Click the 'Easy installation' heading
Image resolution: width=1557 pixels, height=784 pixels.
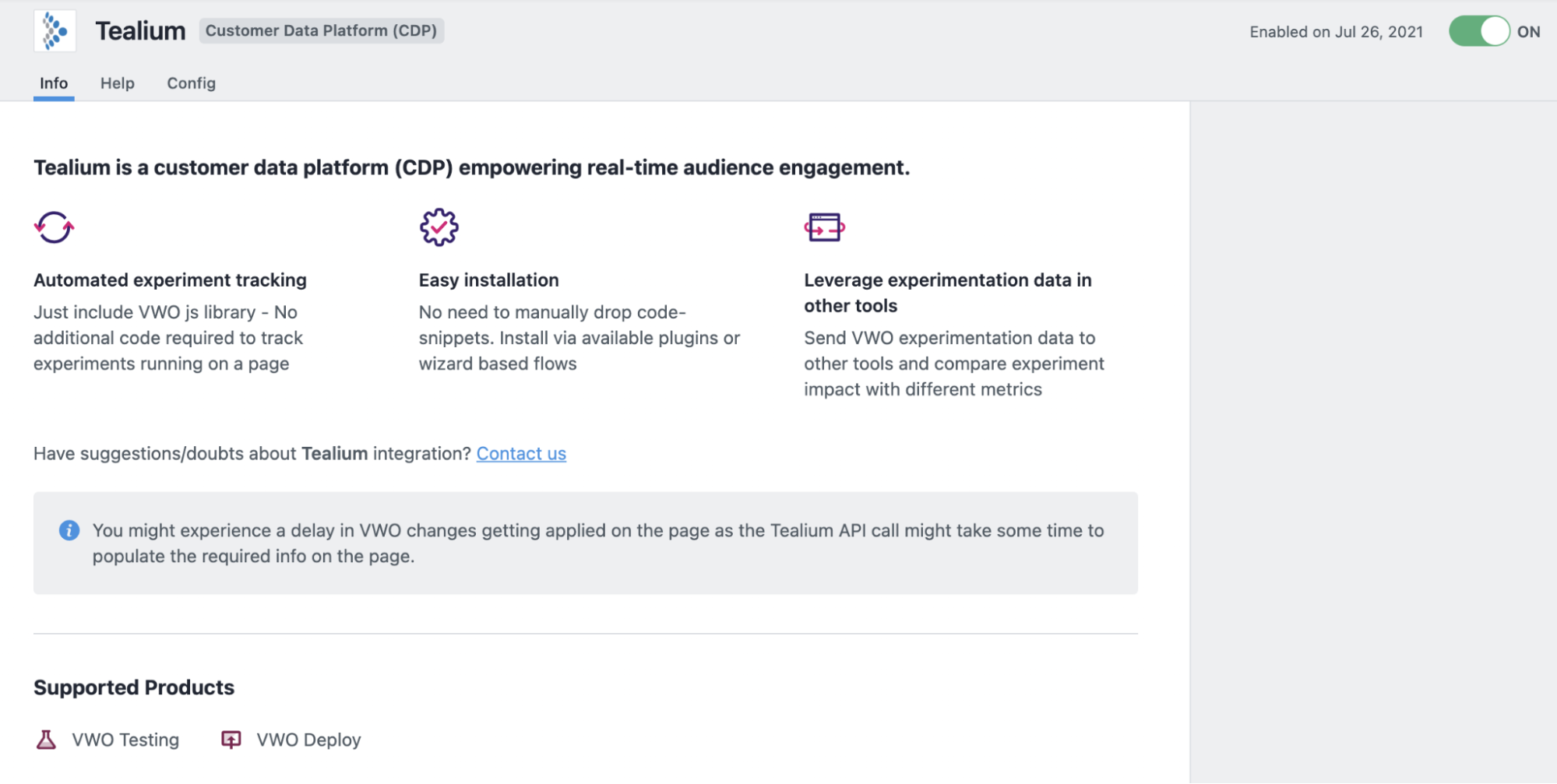[x=489, y=280]
